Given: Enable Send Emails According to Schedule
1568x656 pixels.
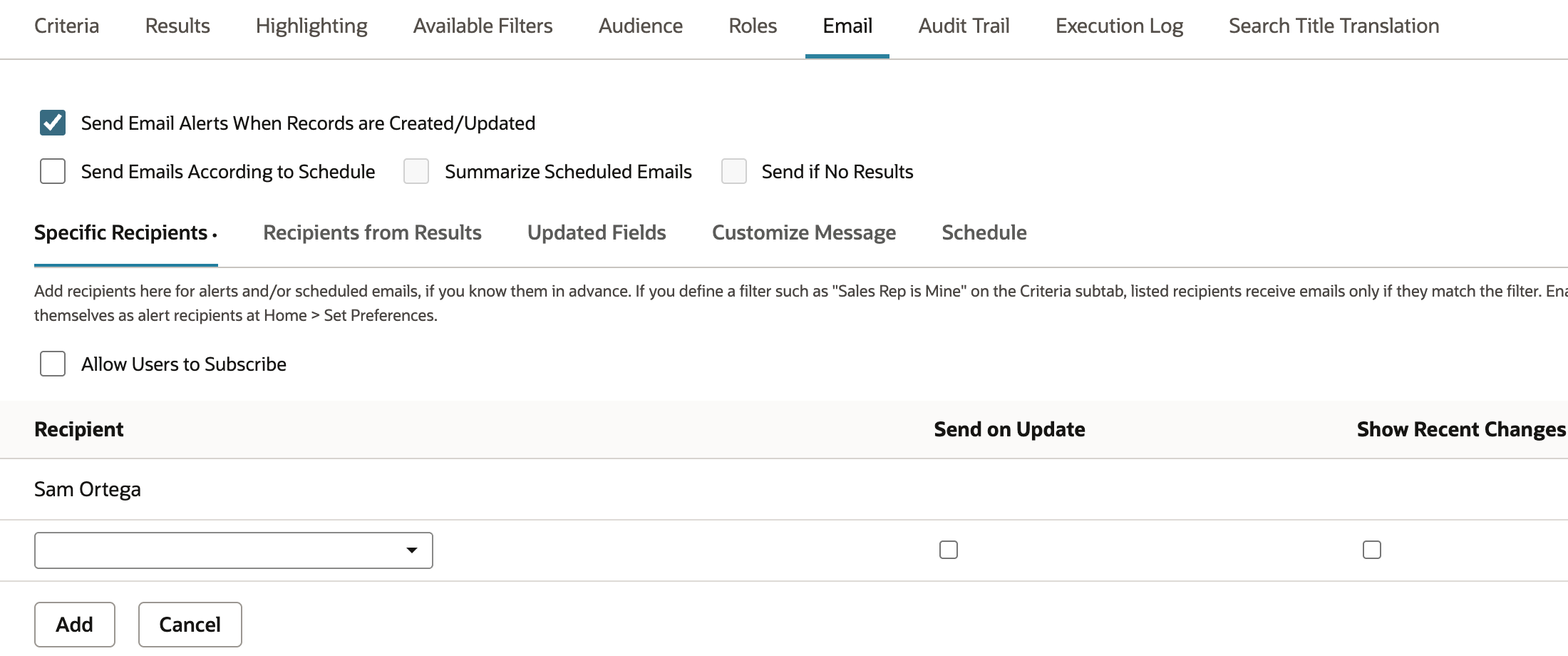Looking at the screenshot, I should click(x=53, y=171).
